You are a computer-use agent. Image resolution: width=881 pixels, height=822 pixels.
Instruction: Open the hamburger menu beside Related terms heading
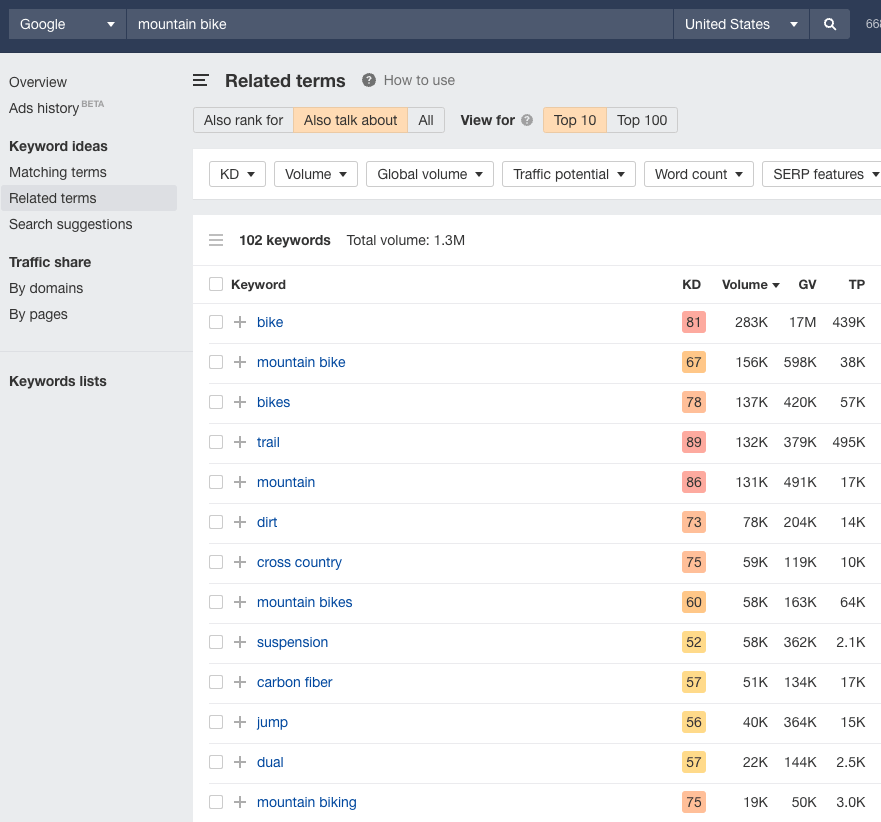coord(199,80)
